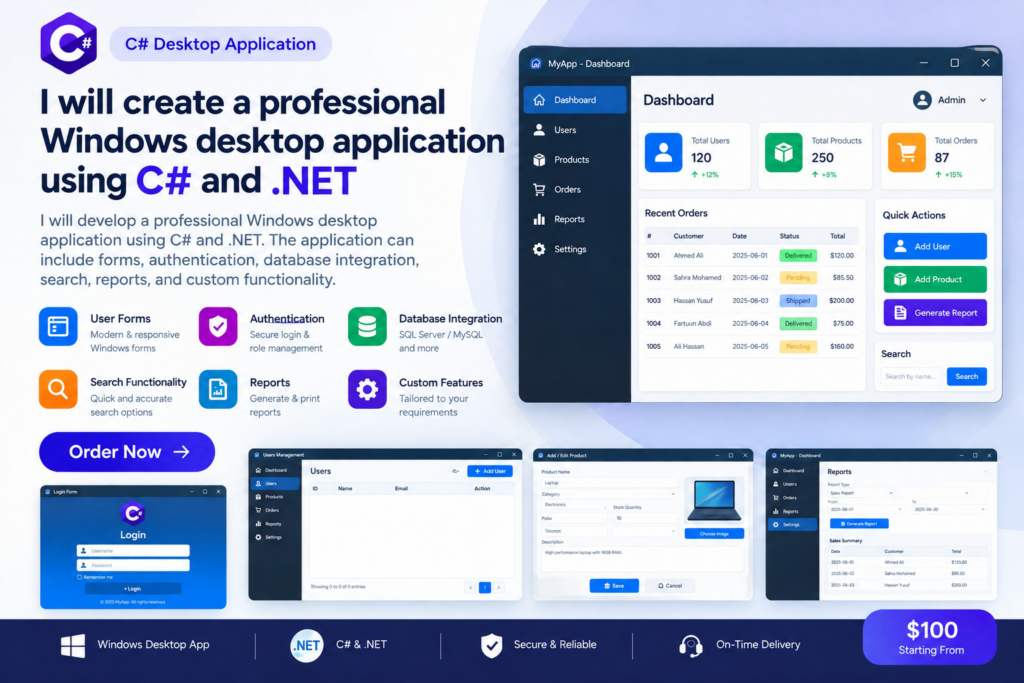Click the green Database Integration icon
Screen dimensions: 1024x683
[367, 326]
